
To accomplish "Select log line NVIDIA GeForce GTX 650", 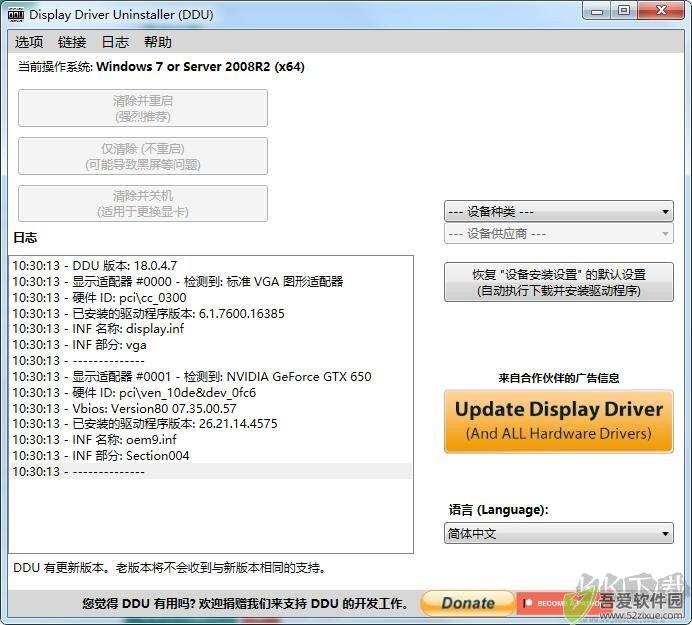I will point(211,377).
